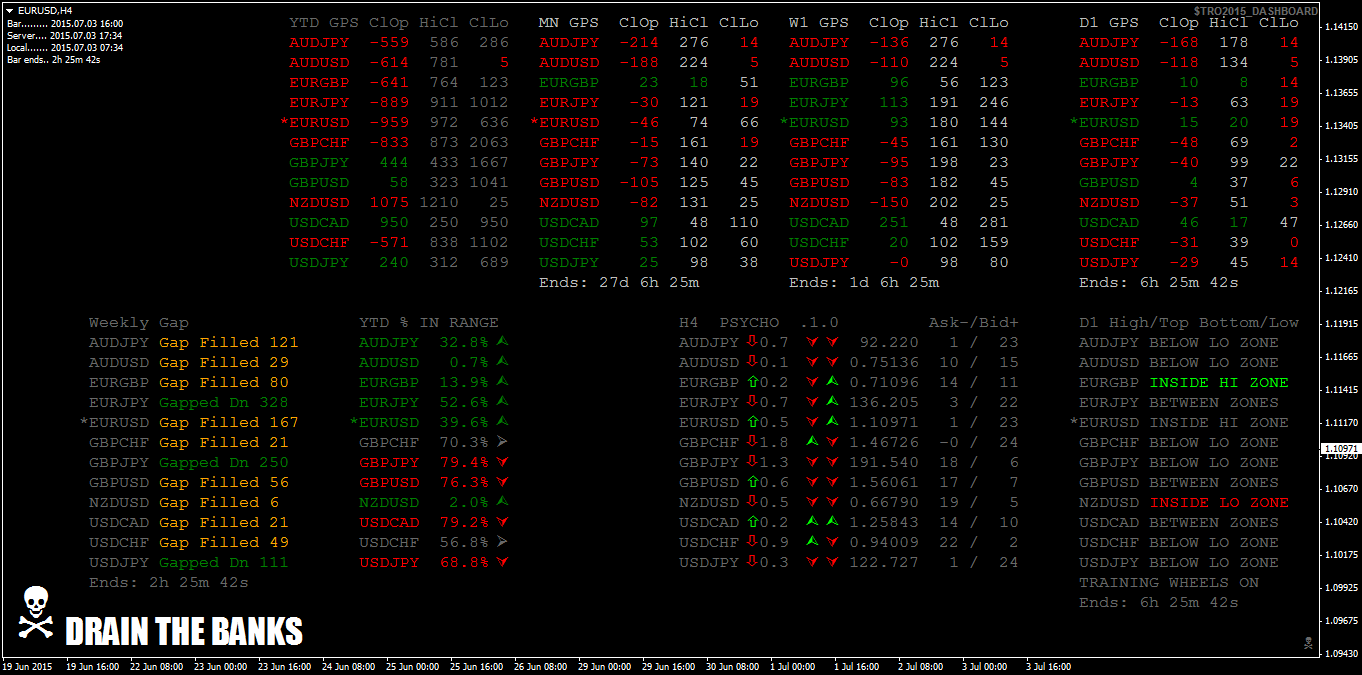Click red hollow down arrow in USDJPY PSYCHO row

(x=752, y=562)
